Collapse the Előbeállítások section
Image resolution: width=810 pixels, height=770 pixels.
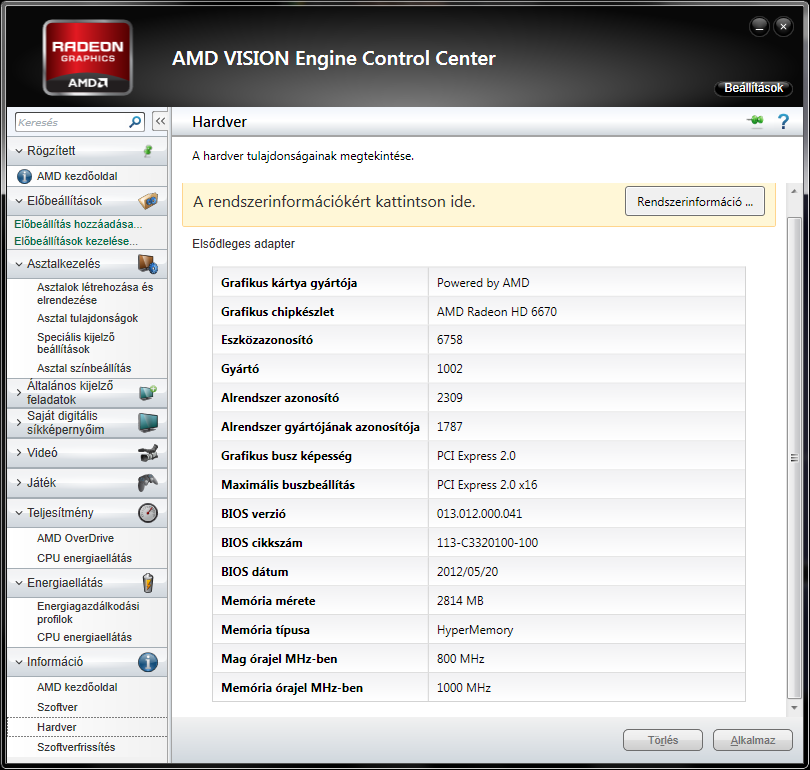click(19, 201)
